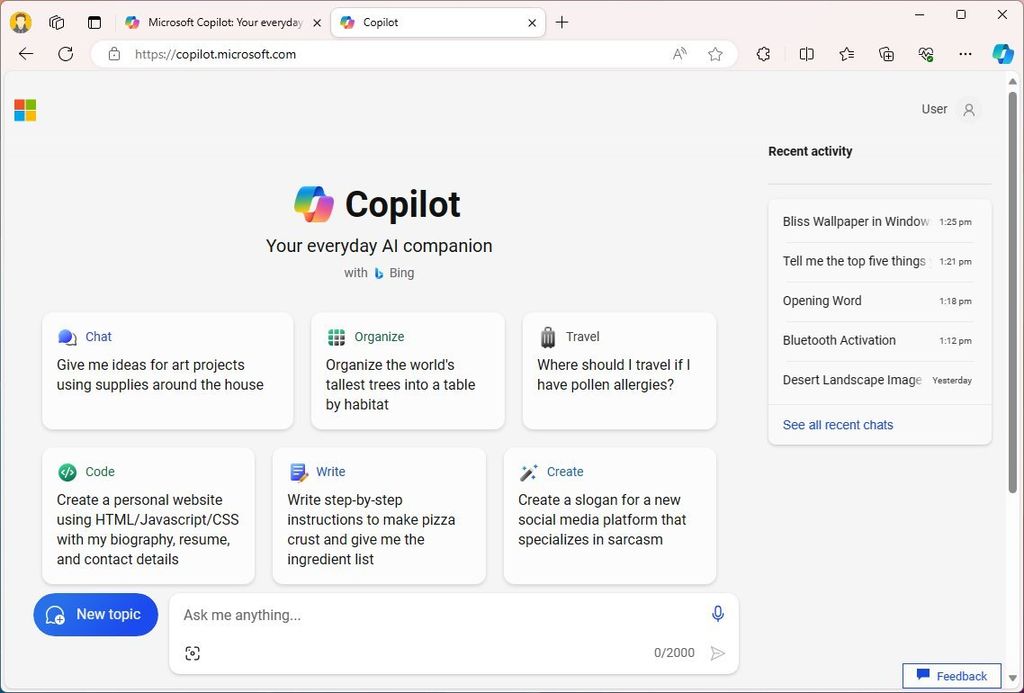Open Browser essentials in the toolbar
The height and width of the screenshot is (693, 1024).
tap(925, 54)
